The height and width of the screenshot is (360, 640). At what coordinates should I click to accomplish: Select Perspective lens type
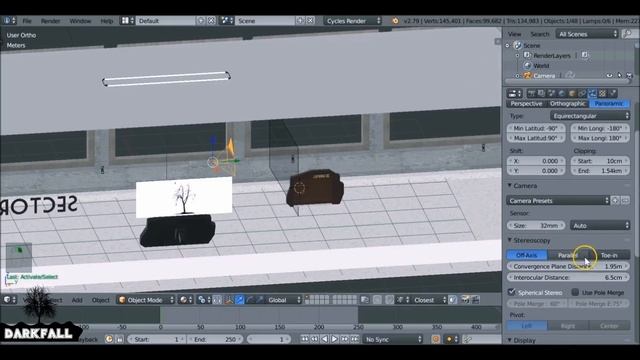tap(527, 104)
